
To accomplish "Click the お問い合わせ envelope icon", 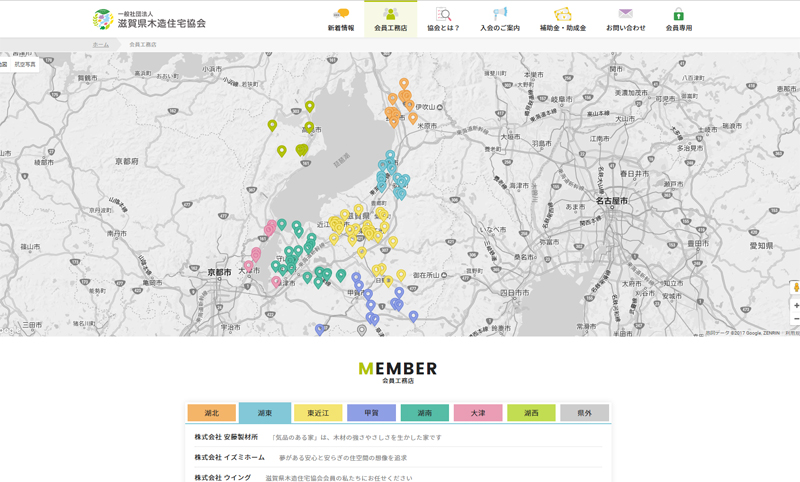I will pos(625,14).
